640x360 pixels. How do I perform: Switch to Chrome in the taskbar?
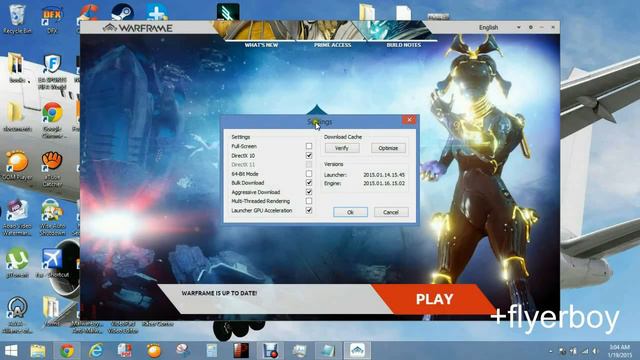coord(67,351)
